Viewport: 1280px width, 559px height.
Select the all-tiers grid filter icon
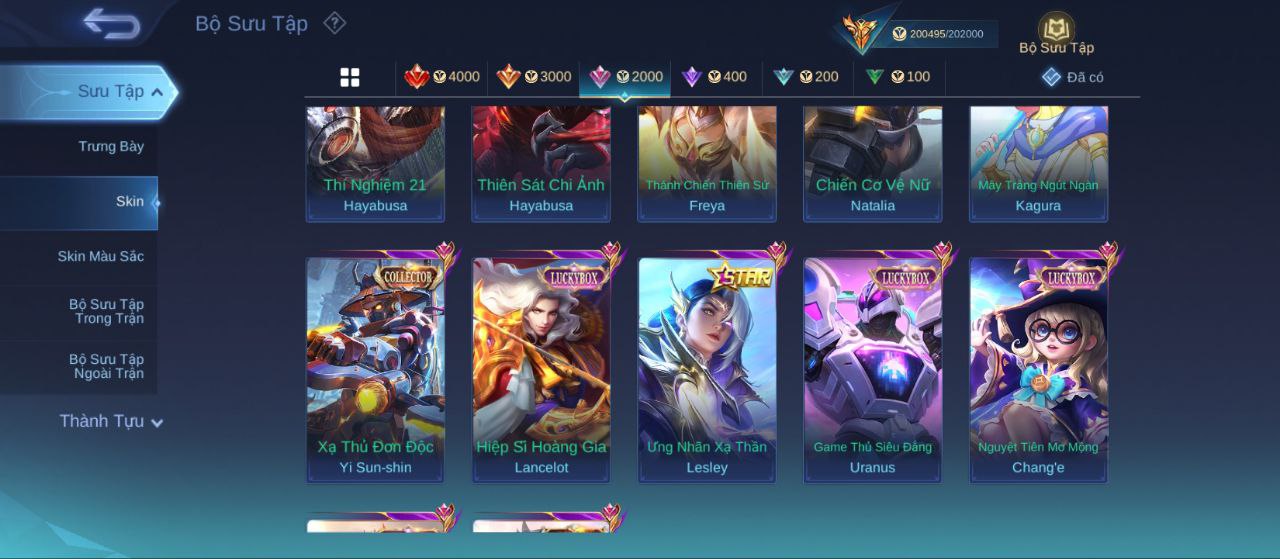pyautogui.click(x=350, y=77)
